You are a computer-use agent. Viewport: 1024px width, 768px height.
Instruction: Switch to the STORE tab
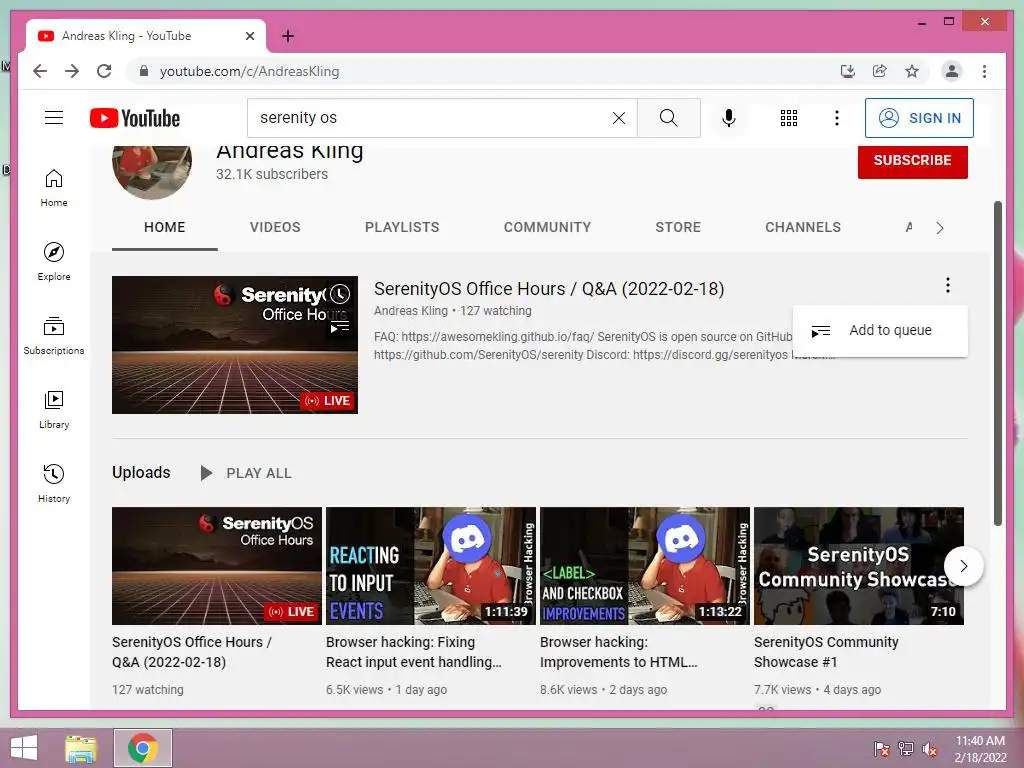pyautogui.click(x=678, y=227)
